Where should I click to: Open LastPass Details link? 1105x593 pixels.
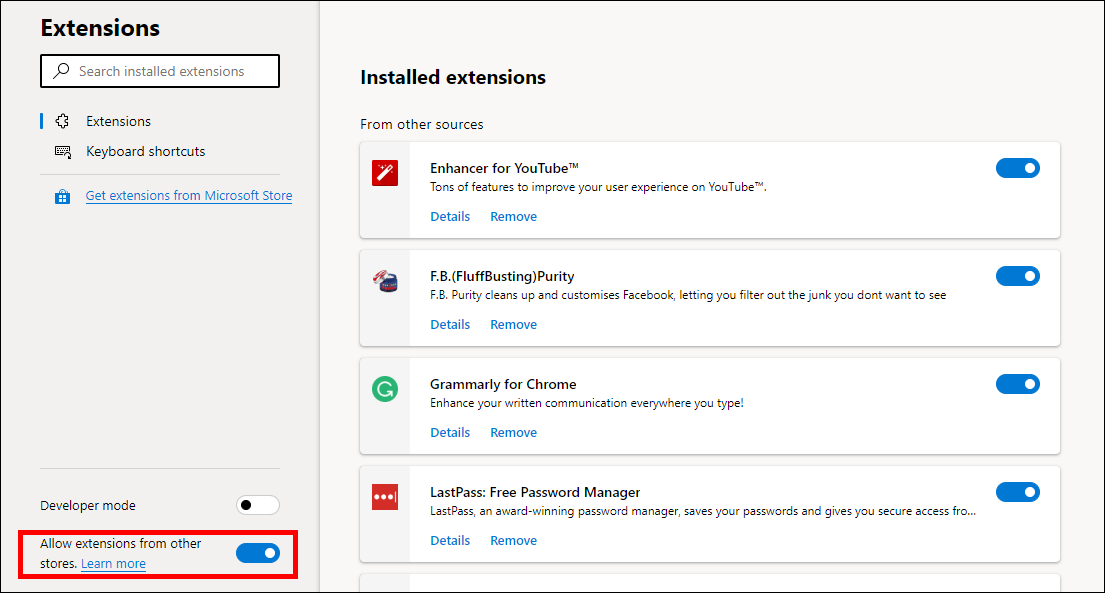click(x=450, y=540)
